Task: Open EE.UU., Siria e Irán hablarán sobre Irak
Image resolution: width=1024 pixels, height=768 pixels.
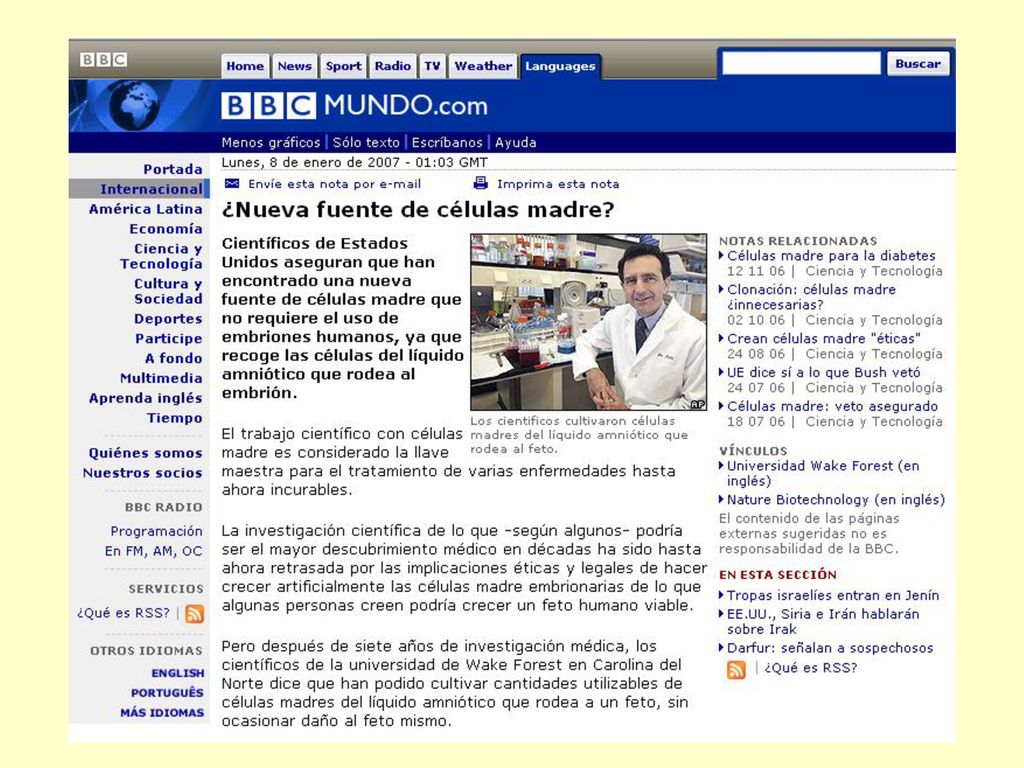Action: click(823, 621)
